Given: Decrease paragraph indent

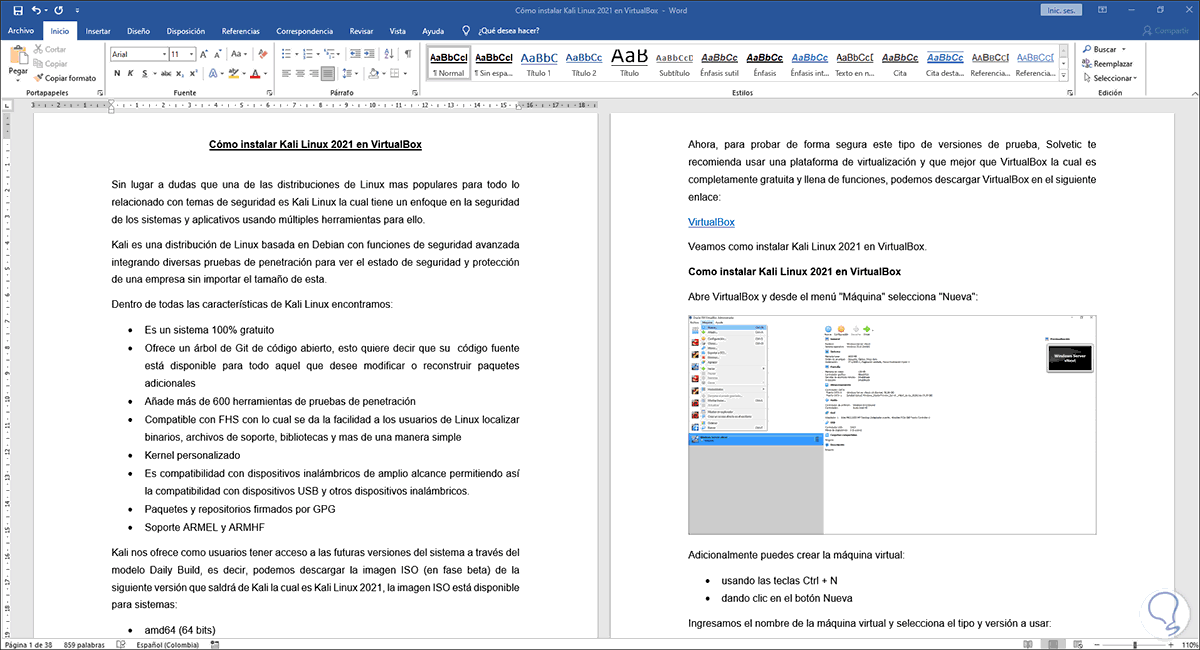Looking at the screenshot, I should pyautogui.click(x=355, y=54).
